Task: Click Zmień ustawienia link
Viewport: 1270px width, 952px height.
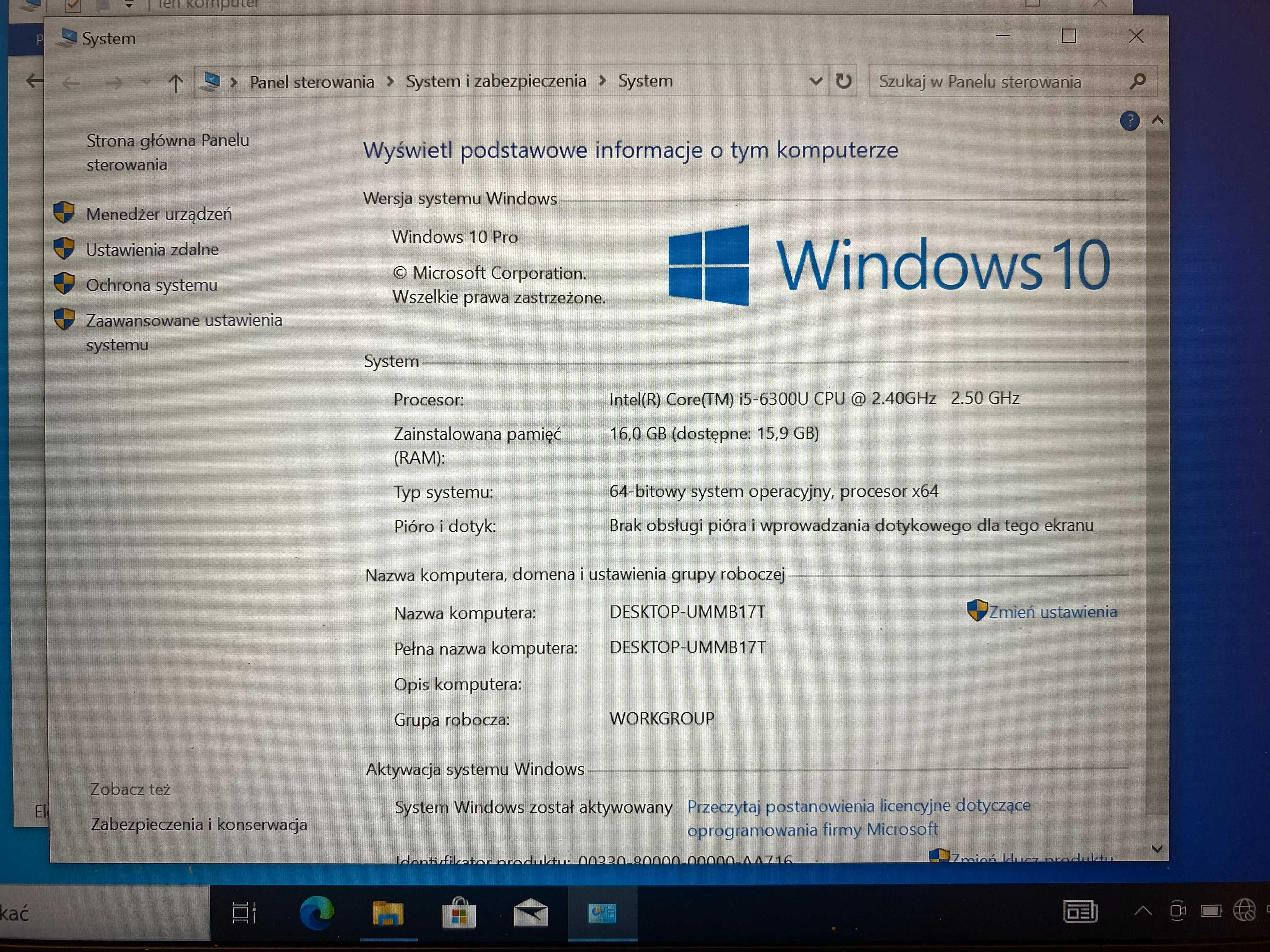Action: click(1052, 612)
